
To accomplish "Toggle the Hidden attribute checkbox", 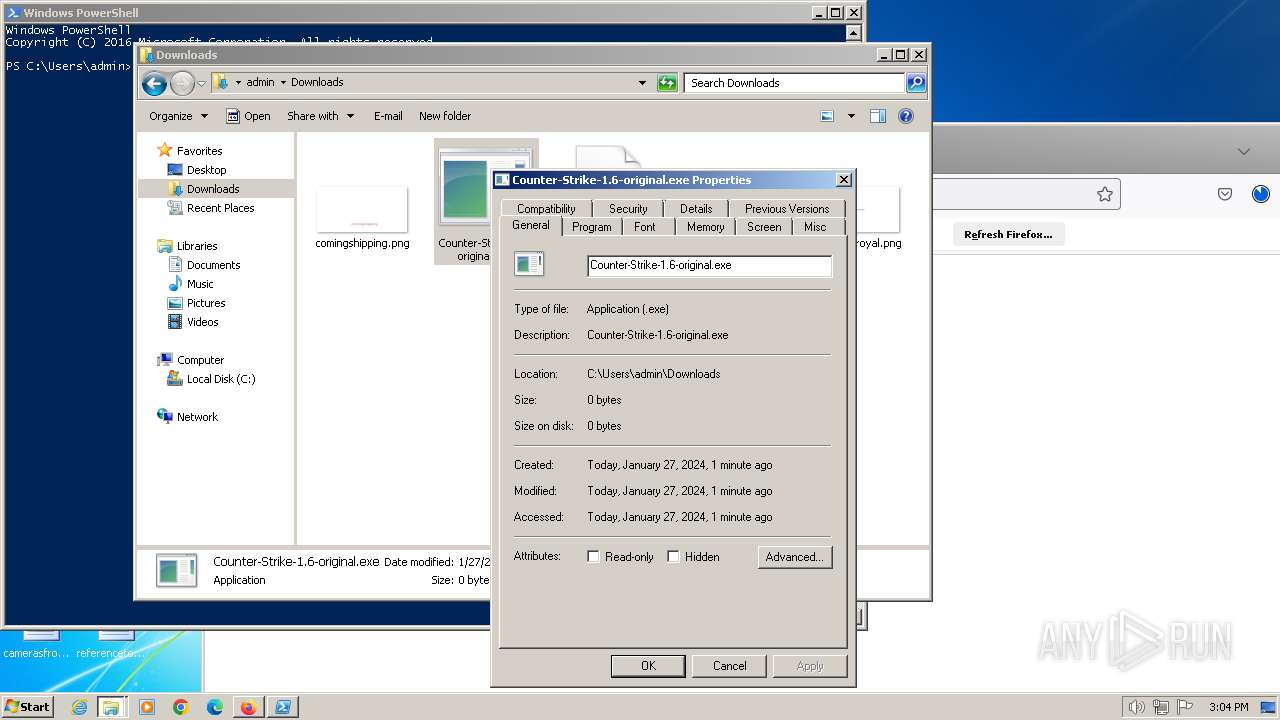I will 674,557.
